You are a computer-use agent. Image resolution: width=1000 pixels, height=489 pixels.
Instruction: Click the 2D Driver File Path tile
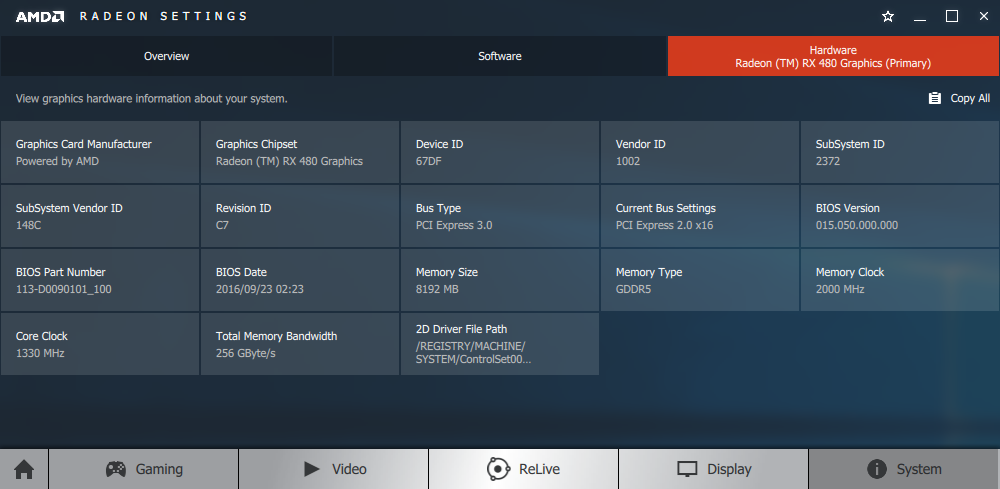point(500,344)
